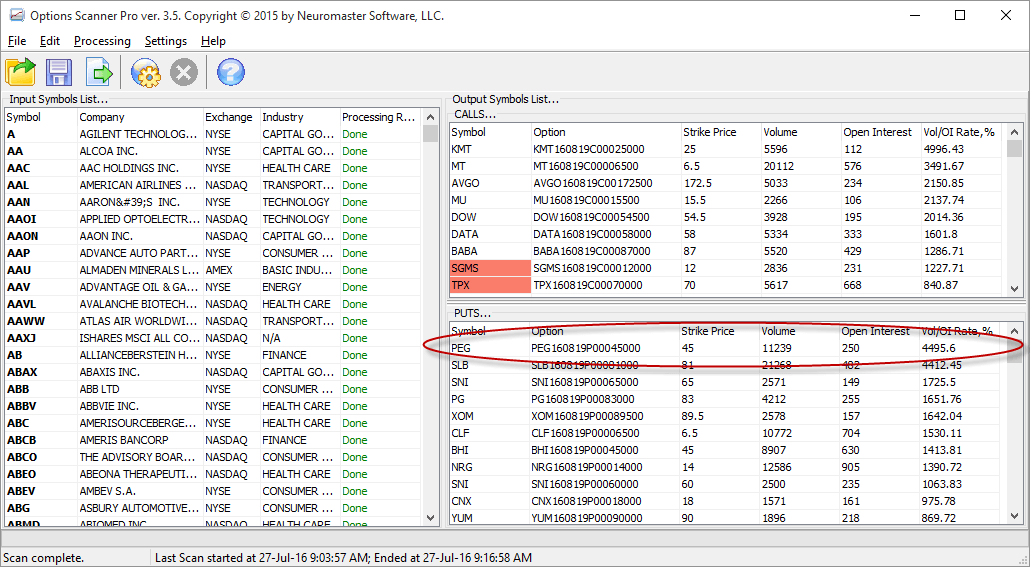Select the PEG row in PUTS table
Viewport: 1030px width, 567px height.
click(725, 348)
